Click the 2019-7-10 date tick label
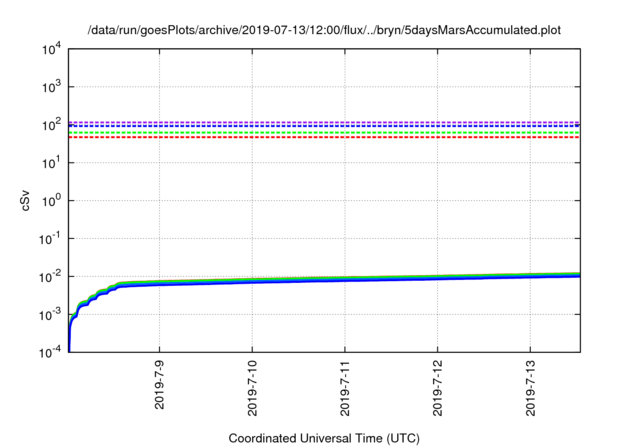 pyautogui.click(x=252, y=388)
